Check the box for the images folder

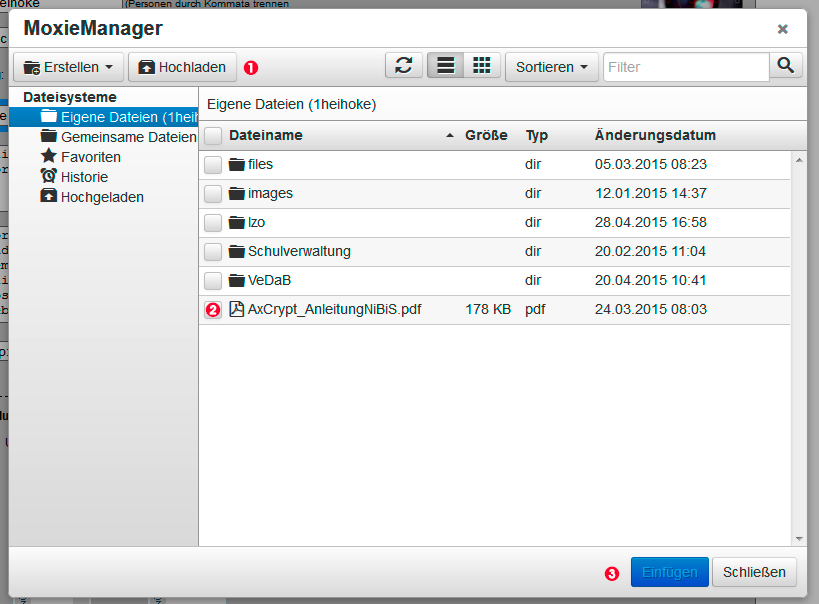pyautogui.click(x=213, y=193)
